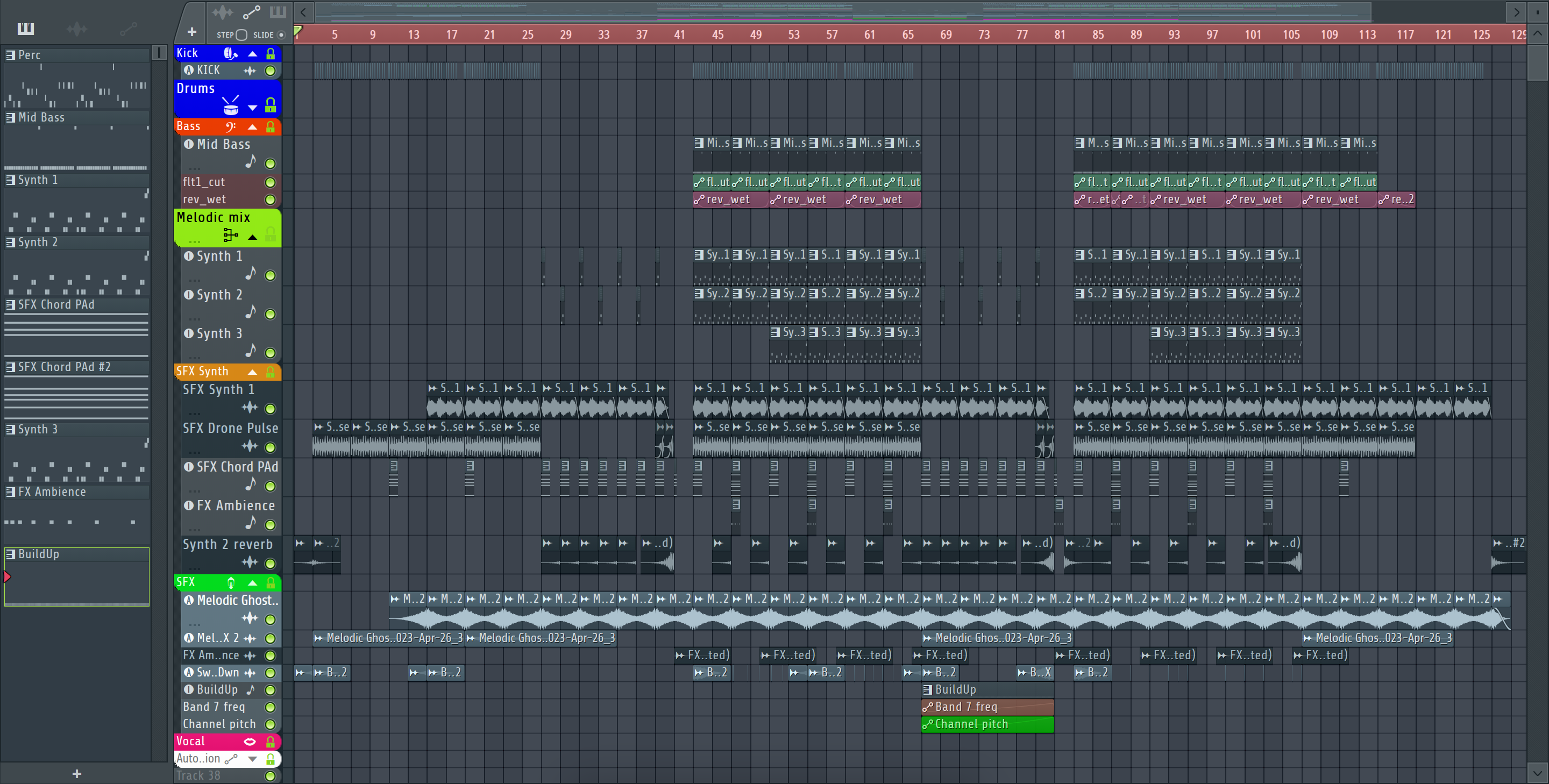The height and width of the screenshot is (784, 1549).
Task: Select the Channel pitch track header
Action: tap(231, 724)
